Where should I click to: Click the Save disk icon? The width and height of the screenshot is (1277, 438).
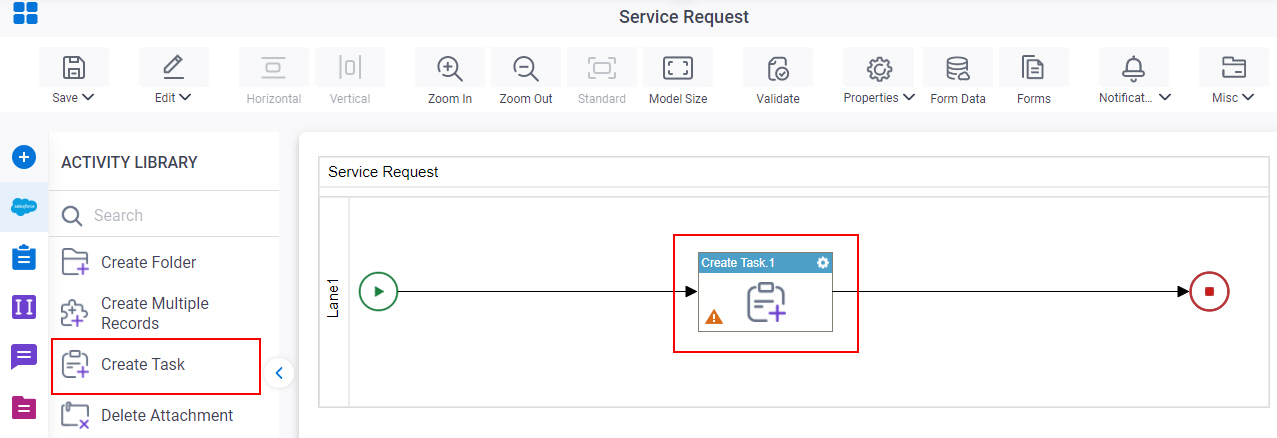pyautogui.click(x=73, y=68)
